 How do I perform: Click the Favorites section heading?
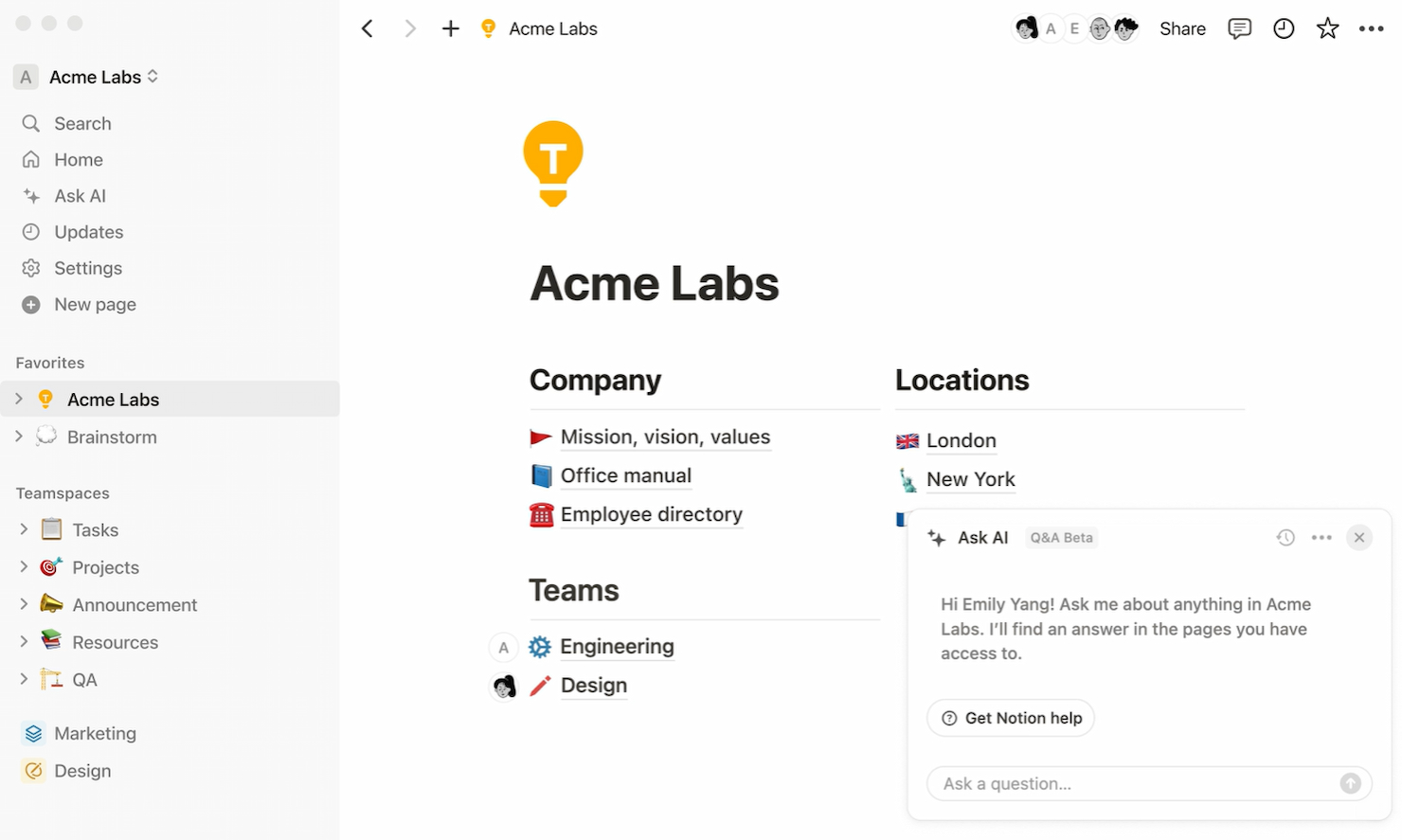click(x=50, y=363)
